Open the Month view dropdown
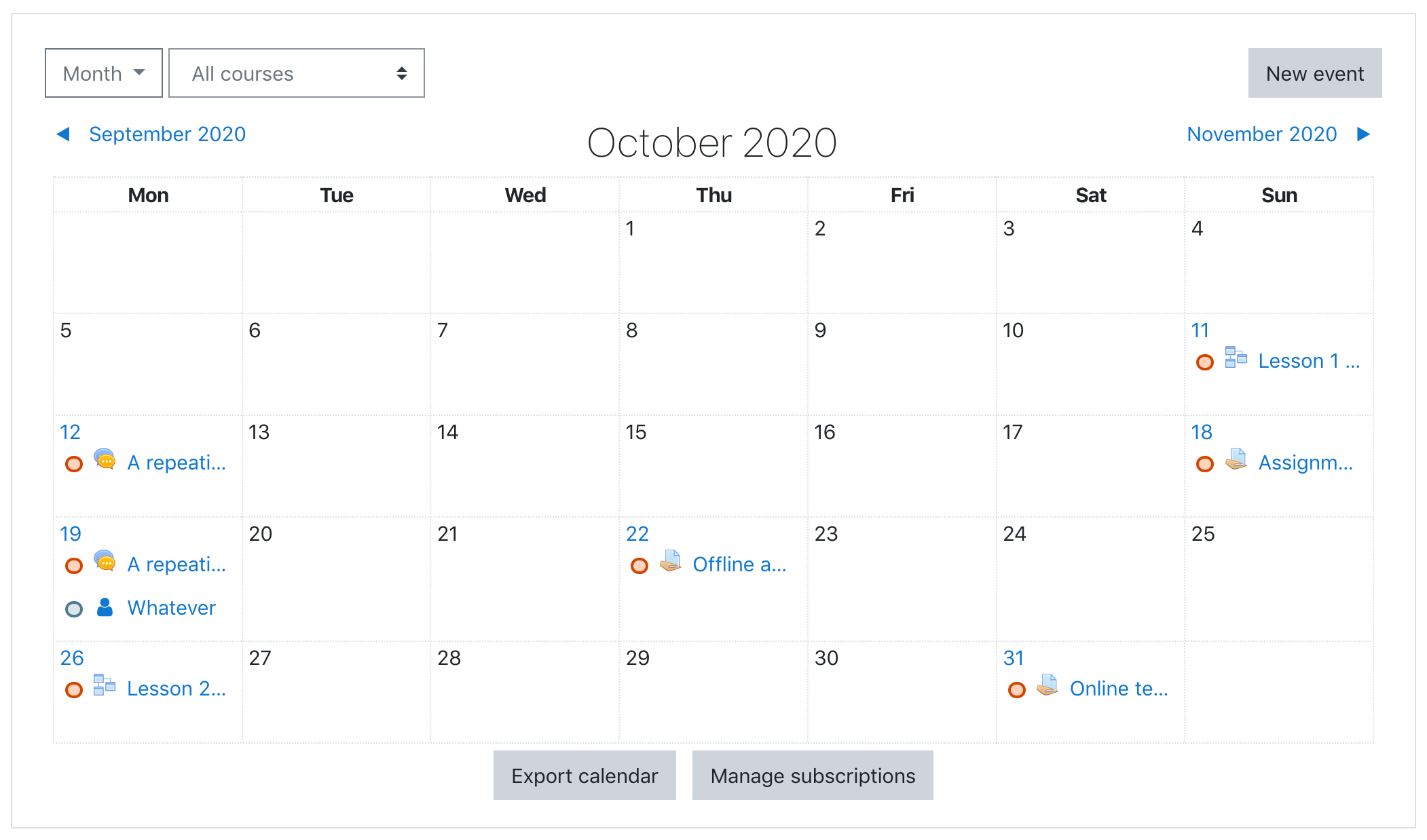Viewport: 1427px width, 840px height. click(104, 73)
